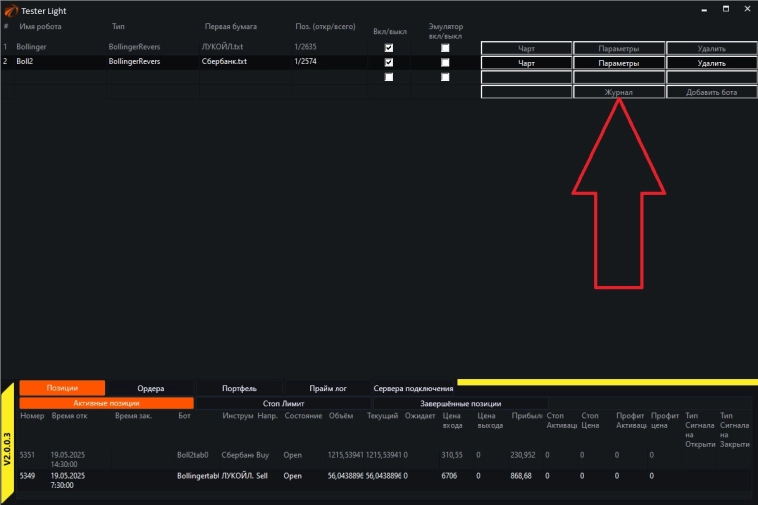This screenshot has width=758, height=505.
Task: Click profit value 868,68
Action: [x=521, y=476]
